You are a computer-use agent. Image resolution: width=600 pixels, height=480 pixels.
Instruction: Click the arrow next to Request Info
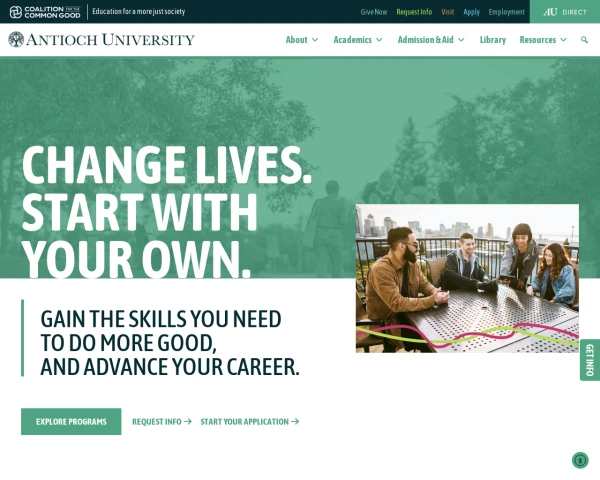(x=188, y=421)
